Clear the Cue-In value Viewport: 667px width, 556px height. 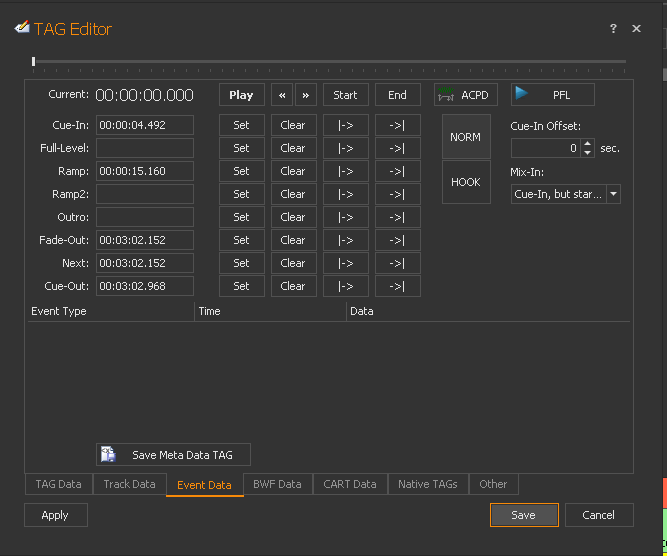(x=294, y=125)
